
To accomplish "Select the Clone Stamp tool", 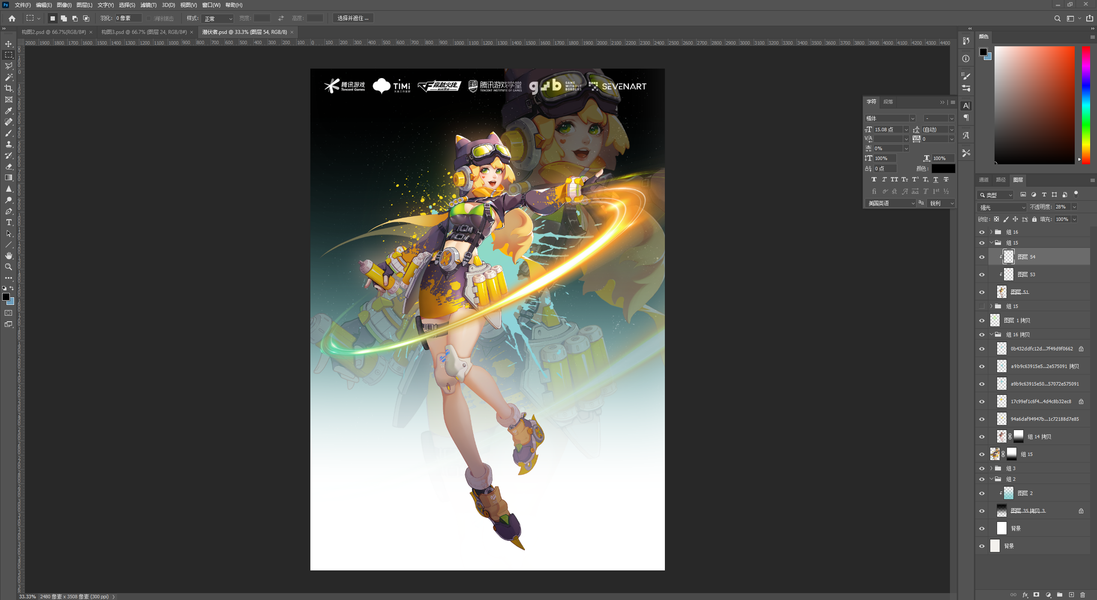I will [x=8, y=144].
